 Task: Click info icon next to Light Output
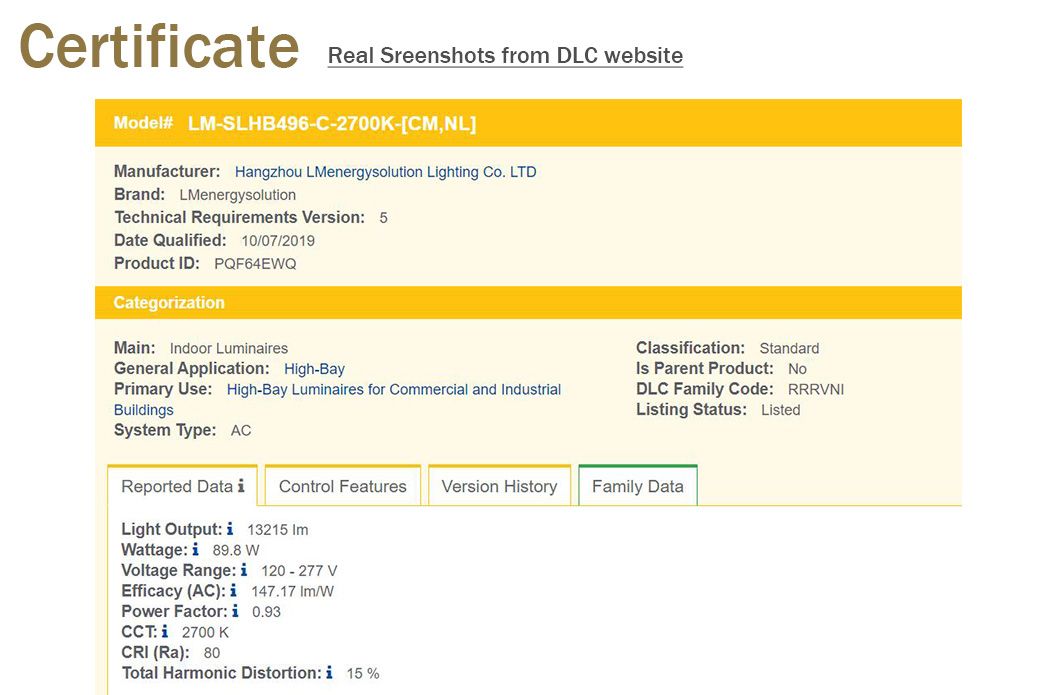[230, 529]
